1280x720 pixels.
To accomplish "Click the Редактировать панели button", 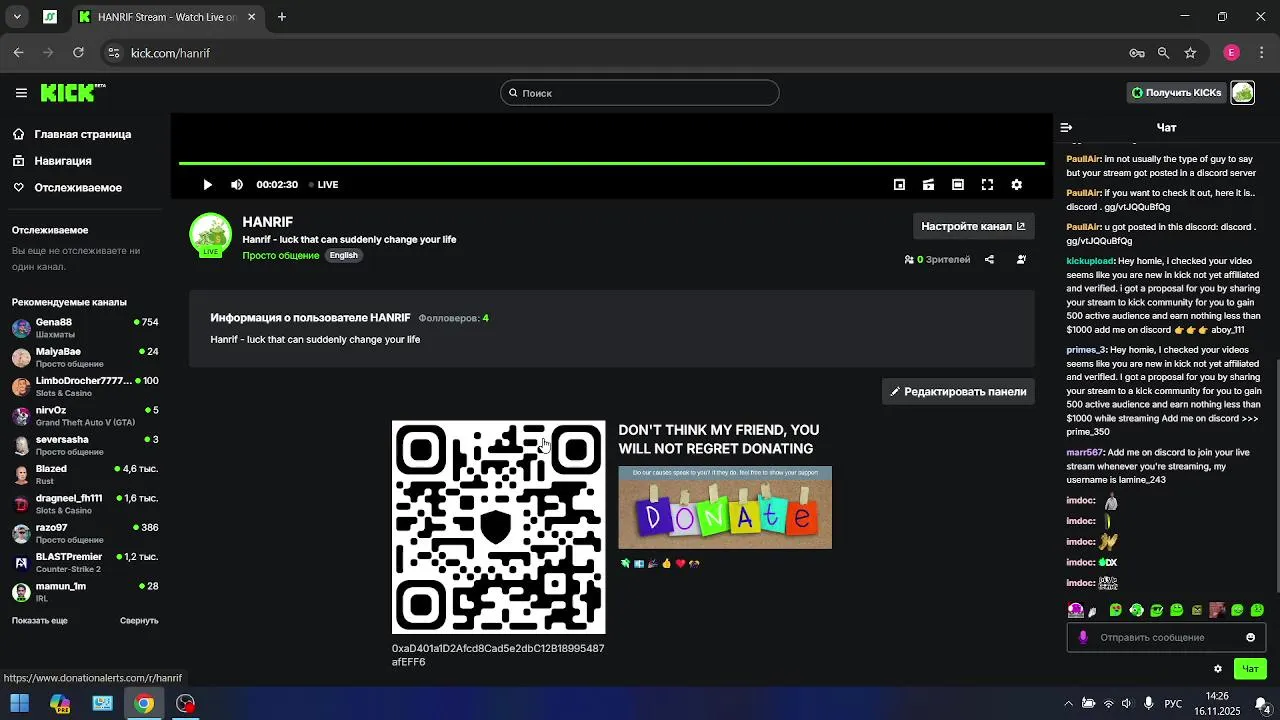I will pyautogui.click(x=958, y=392).
